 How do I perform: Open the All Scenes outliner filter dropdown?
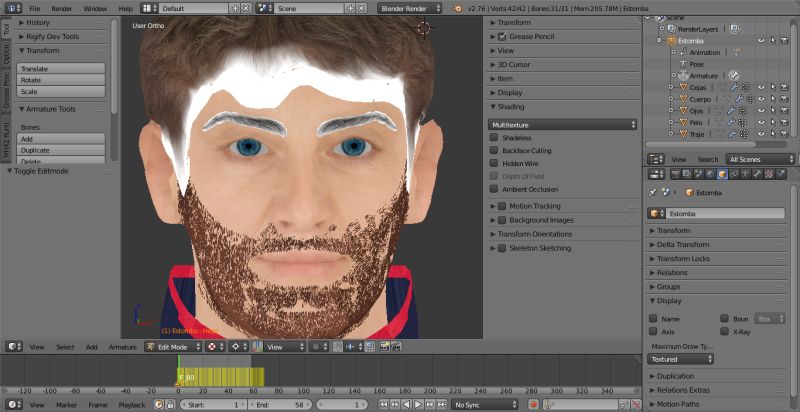point(760,160)
